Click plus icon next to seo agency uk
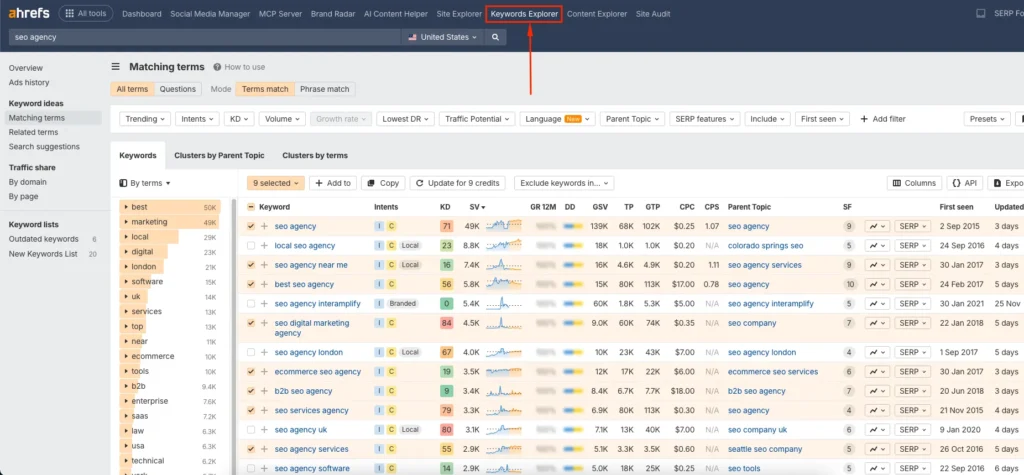1024x475 pixels. click(x=264, y=430)
